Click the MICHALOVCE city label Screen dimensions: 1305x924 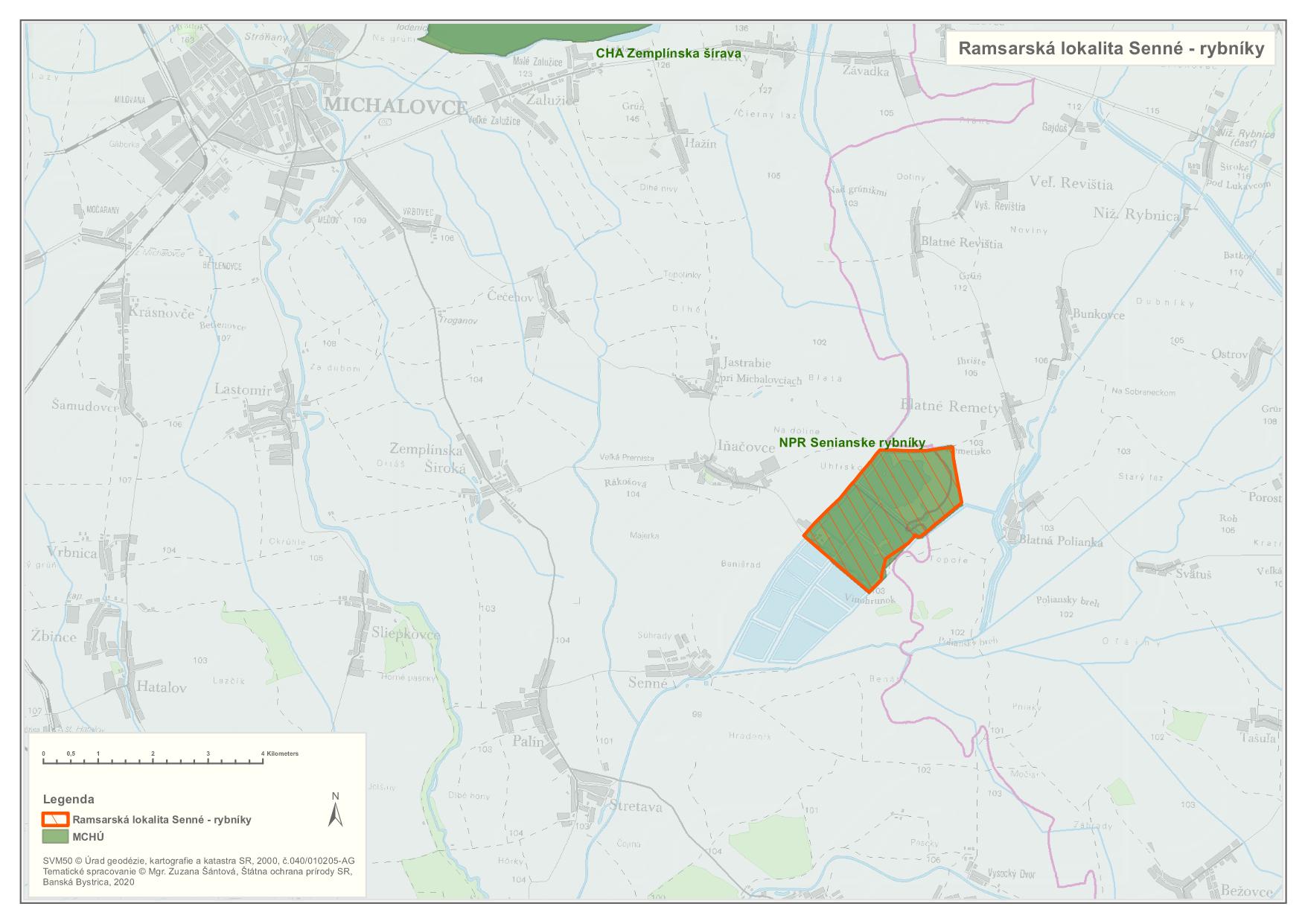(395, 106)
